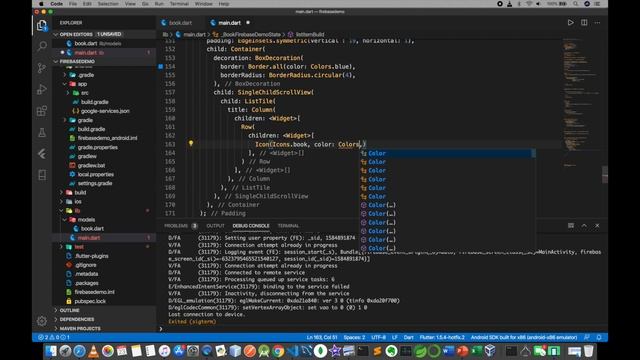This screenshot has height=360, width=640.
Task: Select the main.dart editor tab
Action: click(229, 23)
